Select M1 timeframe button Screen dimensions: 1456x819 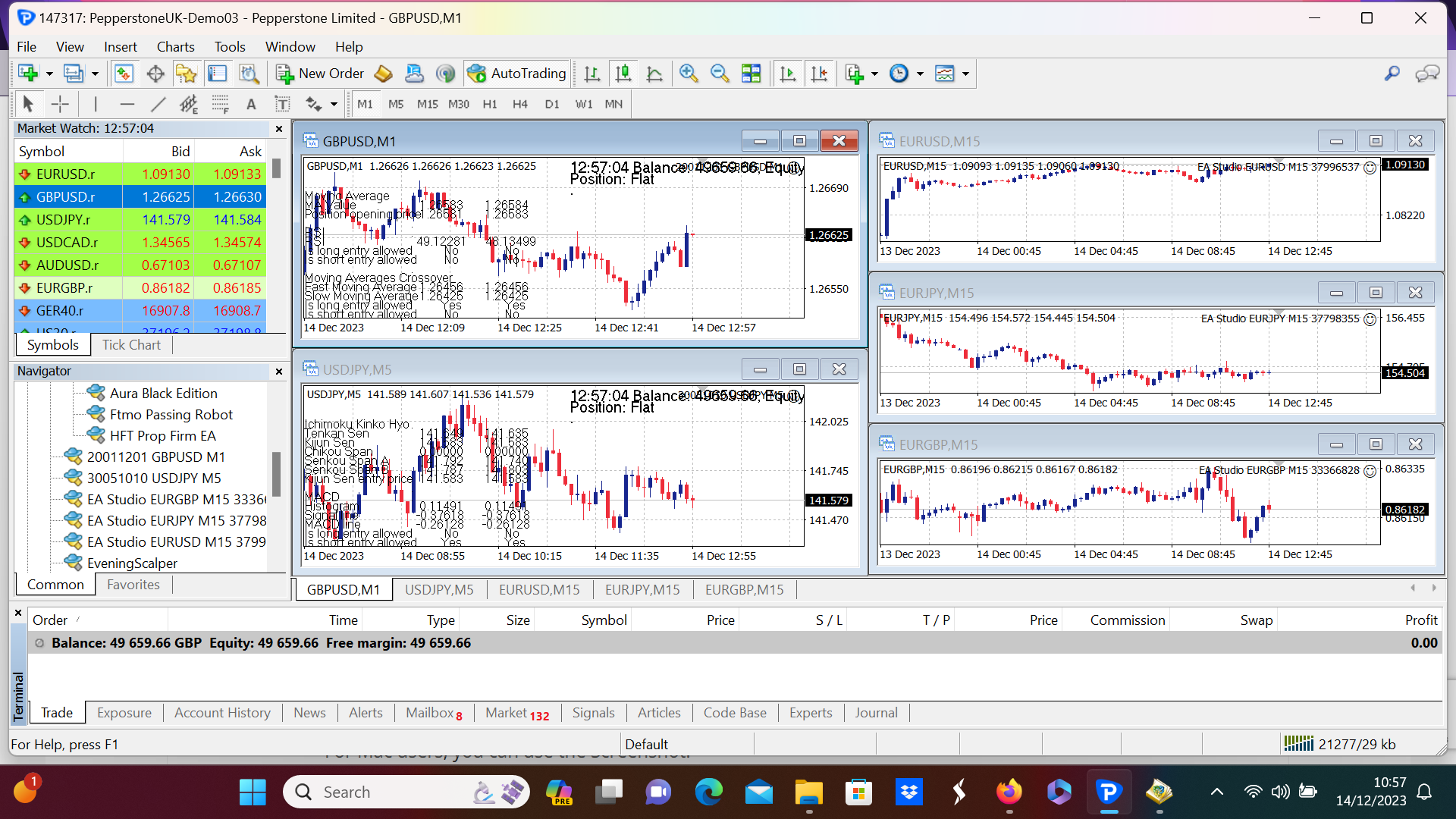[x=365, y=104]
